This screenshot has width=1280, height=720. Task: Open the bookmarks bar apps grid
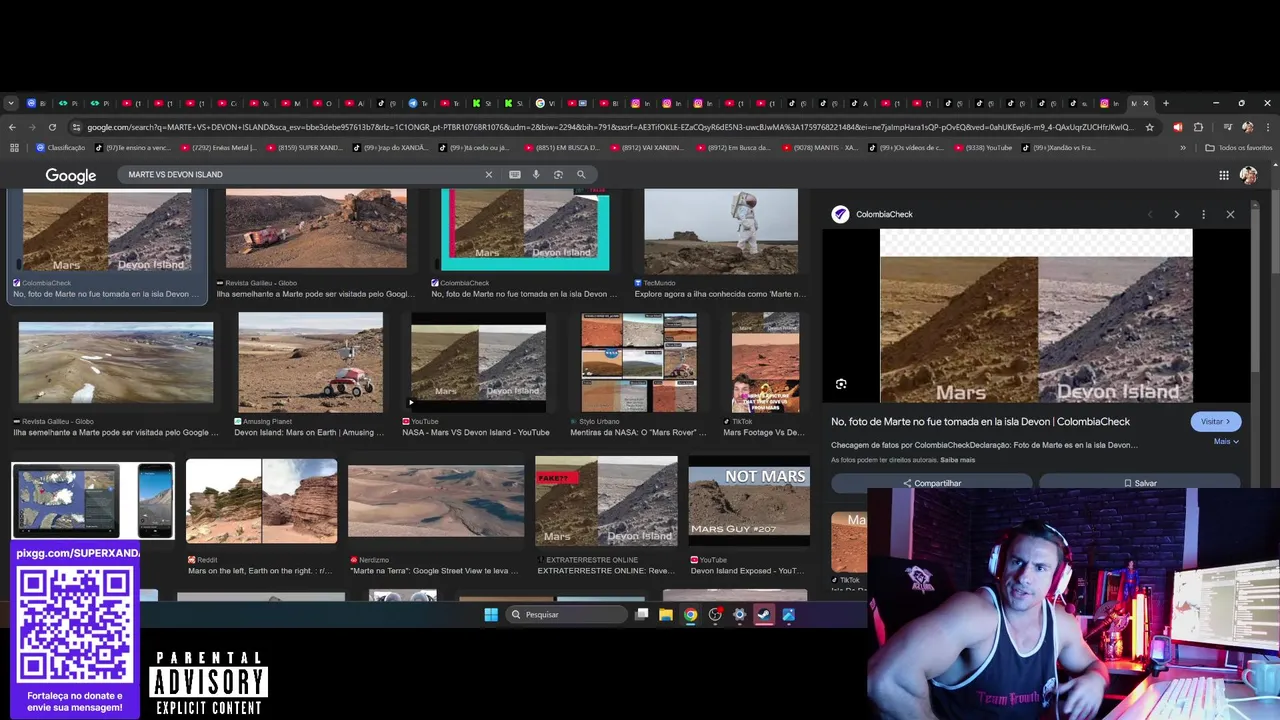point(14,148)
